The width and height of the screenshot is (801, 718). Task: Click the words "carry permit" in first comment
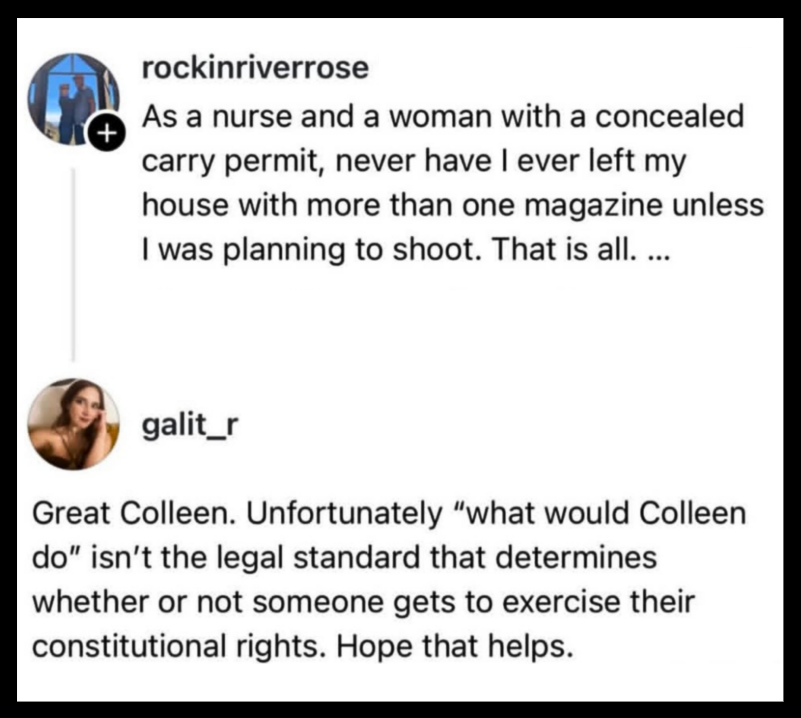(232, 161)
